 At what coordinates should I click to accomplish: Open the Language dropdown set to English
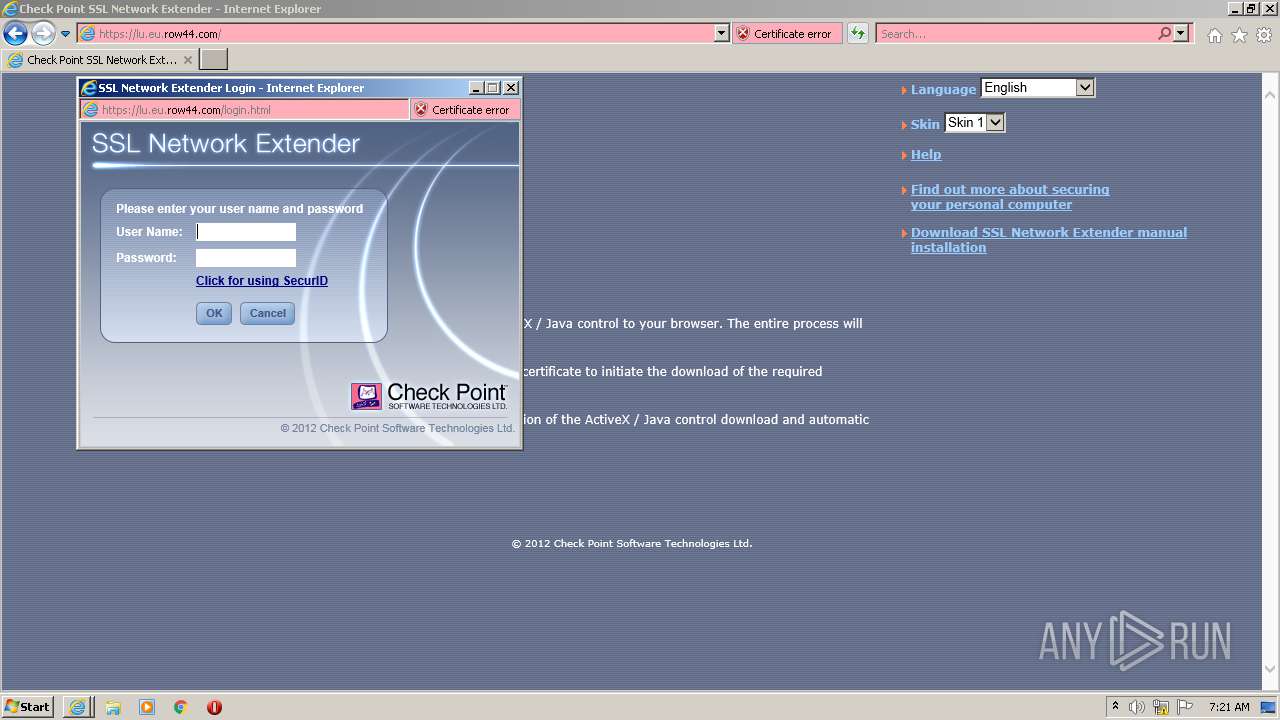[x=1038, y=88]
